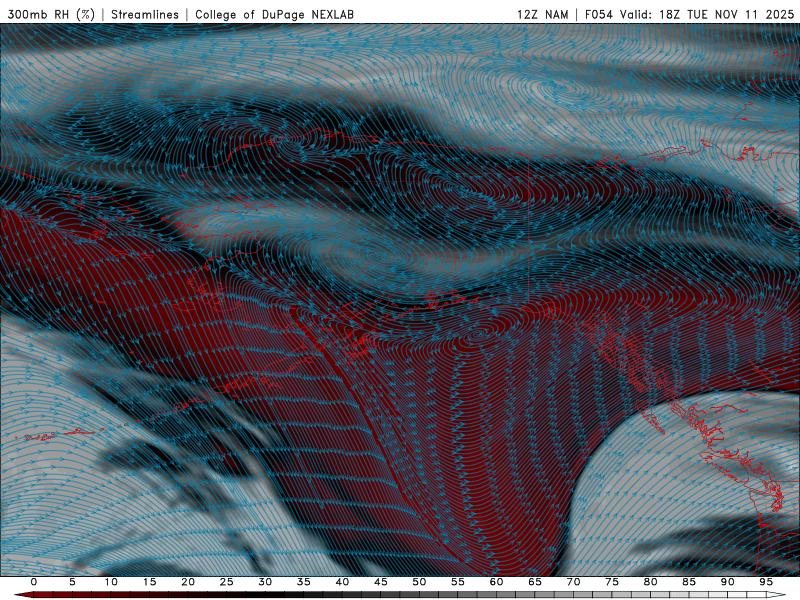
Task: Click the legend value "25"
Action: [227, 582]
